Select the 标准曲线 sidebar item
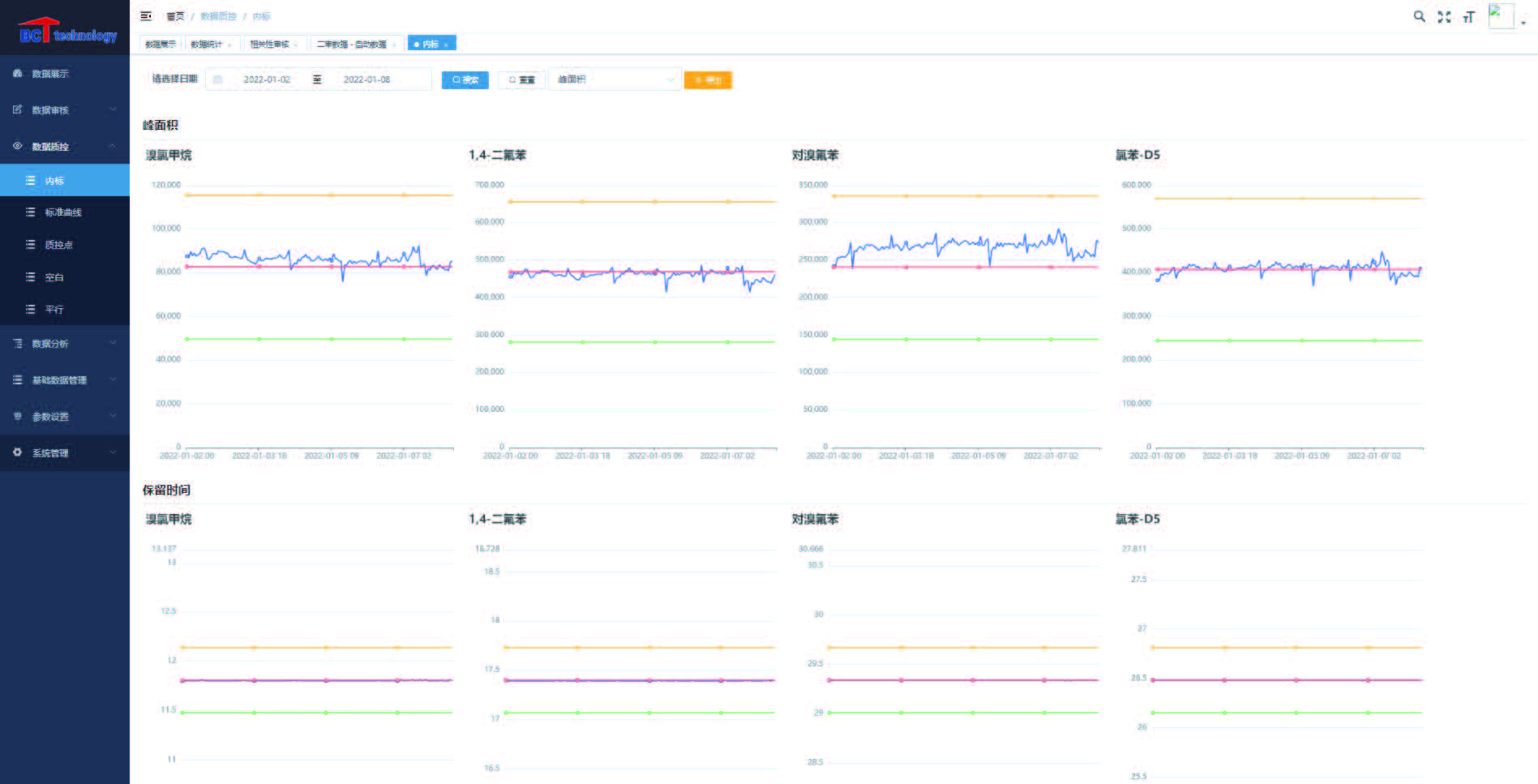Viewport: 1538px width, 784px height. point(65,212)
